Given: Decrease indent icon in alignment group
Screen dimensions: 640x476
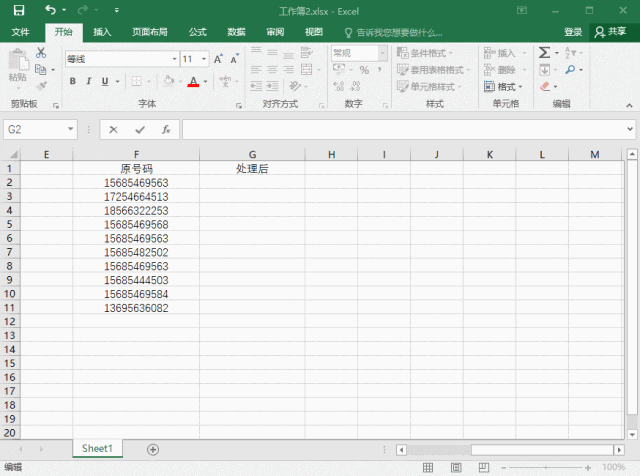Looking at the screenshot, I should (x=256, y=86).
